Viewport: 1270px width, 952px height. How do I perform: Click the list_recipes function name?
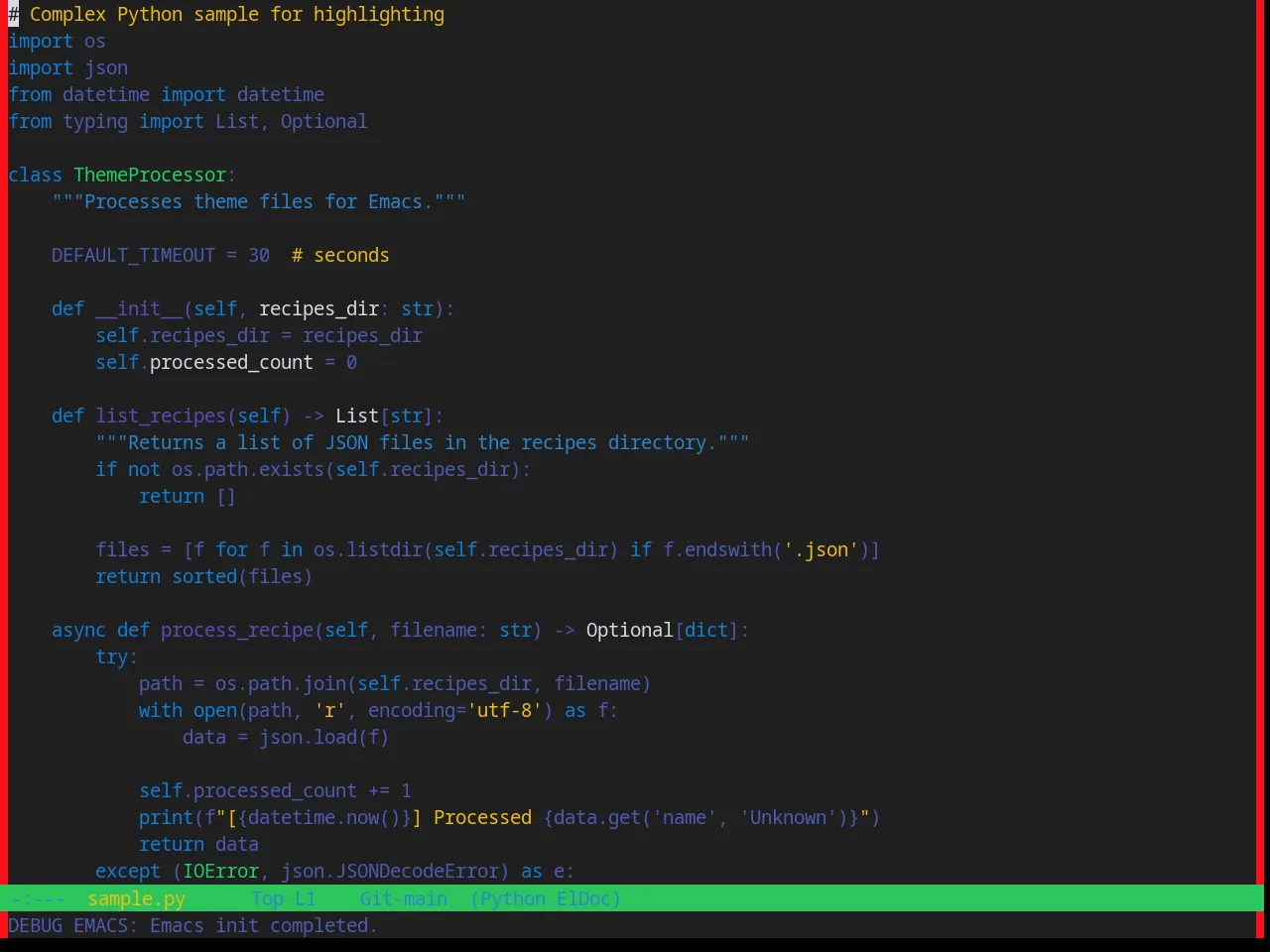tap(161, 416)
